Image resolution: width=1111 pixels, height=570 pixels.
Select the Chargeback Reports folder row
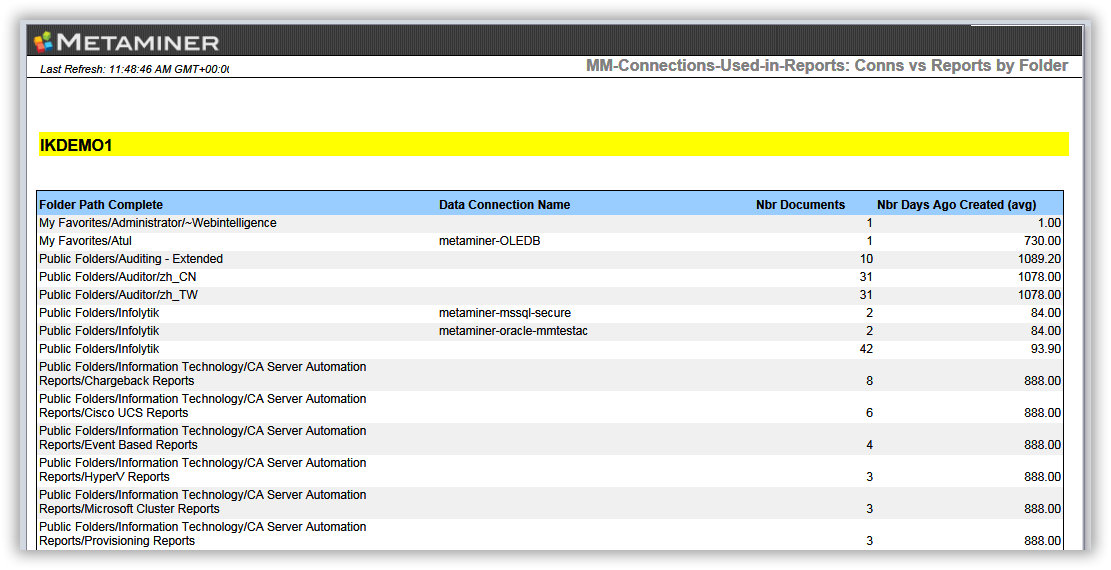tap(550, 374)
